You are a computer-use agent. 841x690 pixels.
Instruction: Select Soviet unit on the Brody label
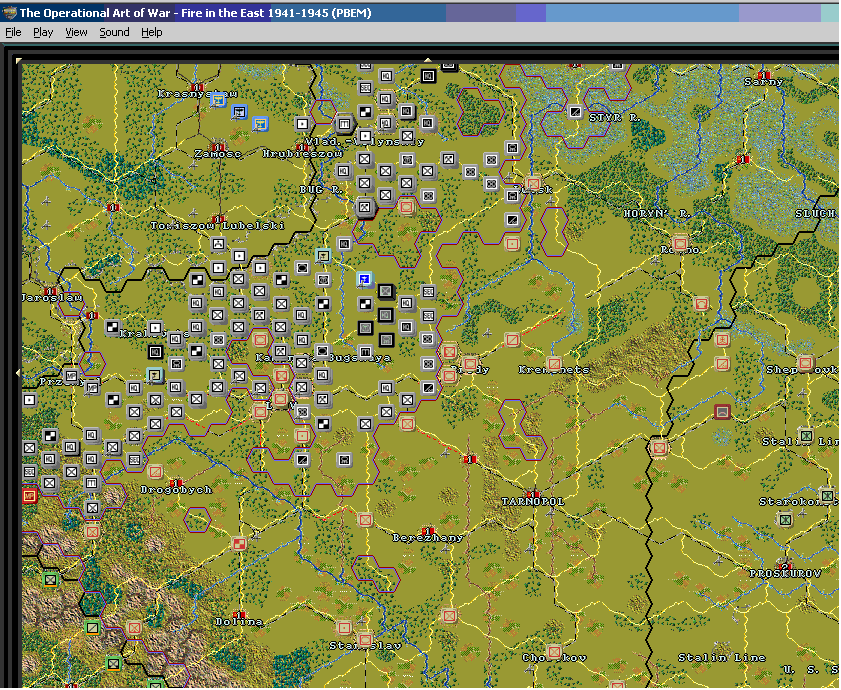click(470, 363)
